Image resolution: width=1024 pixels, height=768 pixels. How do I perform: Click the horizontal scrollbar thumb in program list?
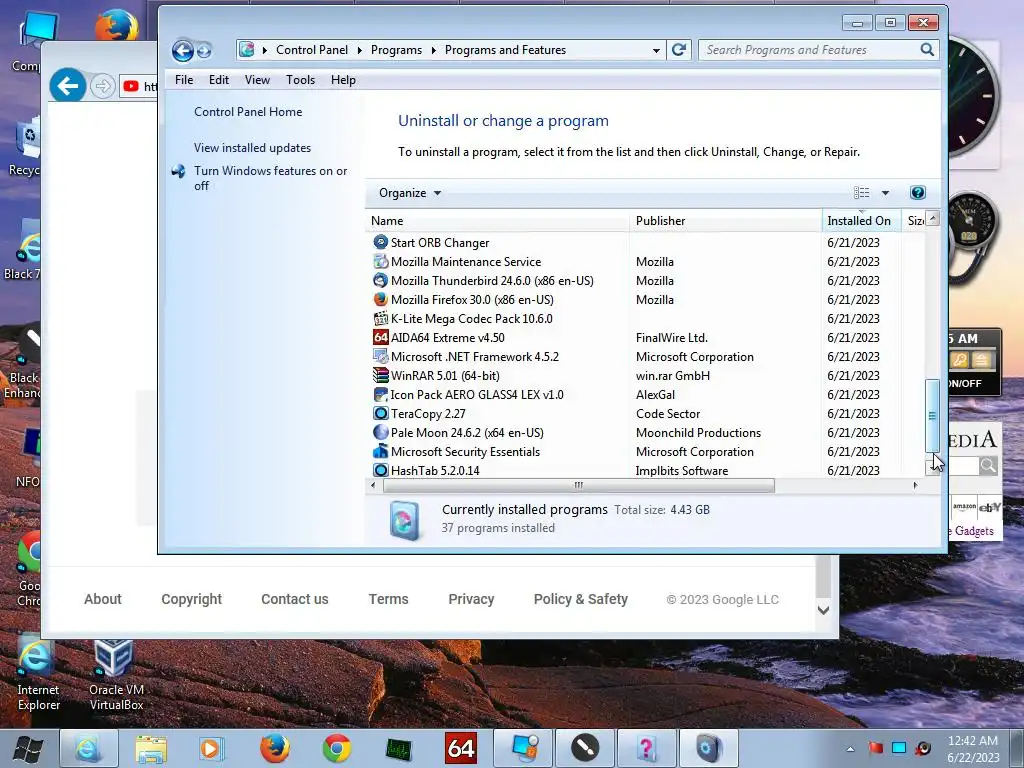579,485
